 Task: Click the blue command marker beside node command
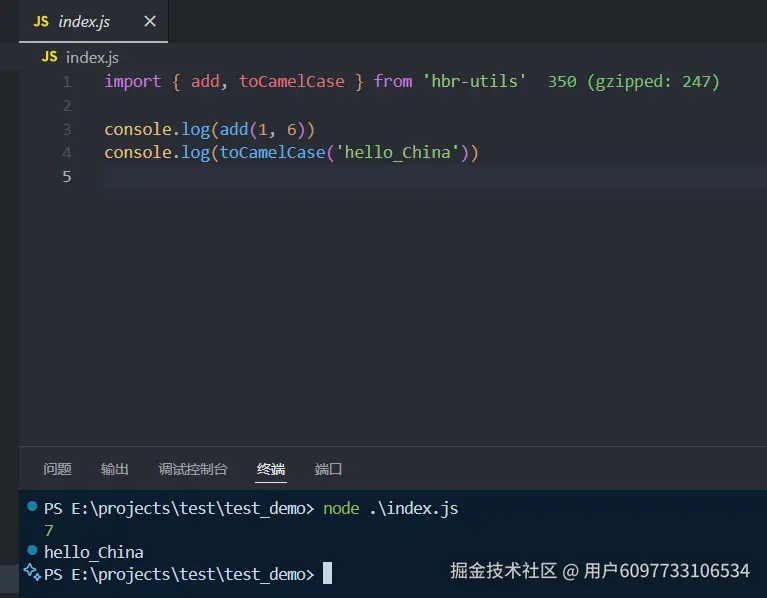pyautogui.click(x=32, y=506)
